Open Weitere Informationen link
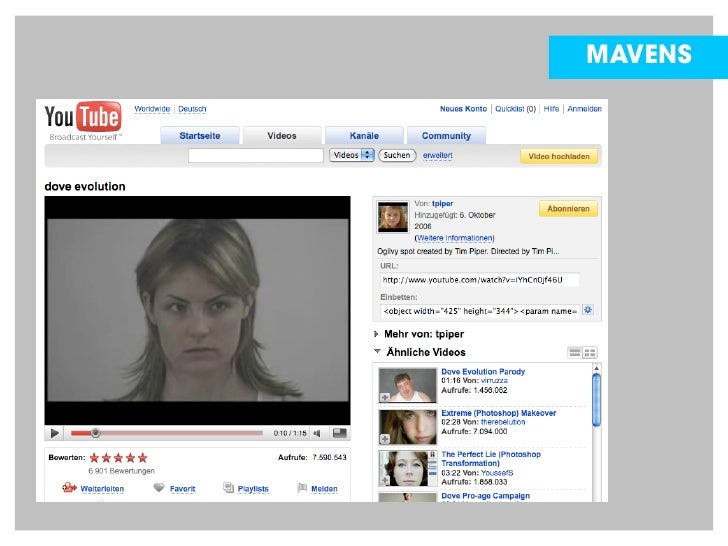Viewport: 728px width, 546px height. coord(455,238)
